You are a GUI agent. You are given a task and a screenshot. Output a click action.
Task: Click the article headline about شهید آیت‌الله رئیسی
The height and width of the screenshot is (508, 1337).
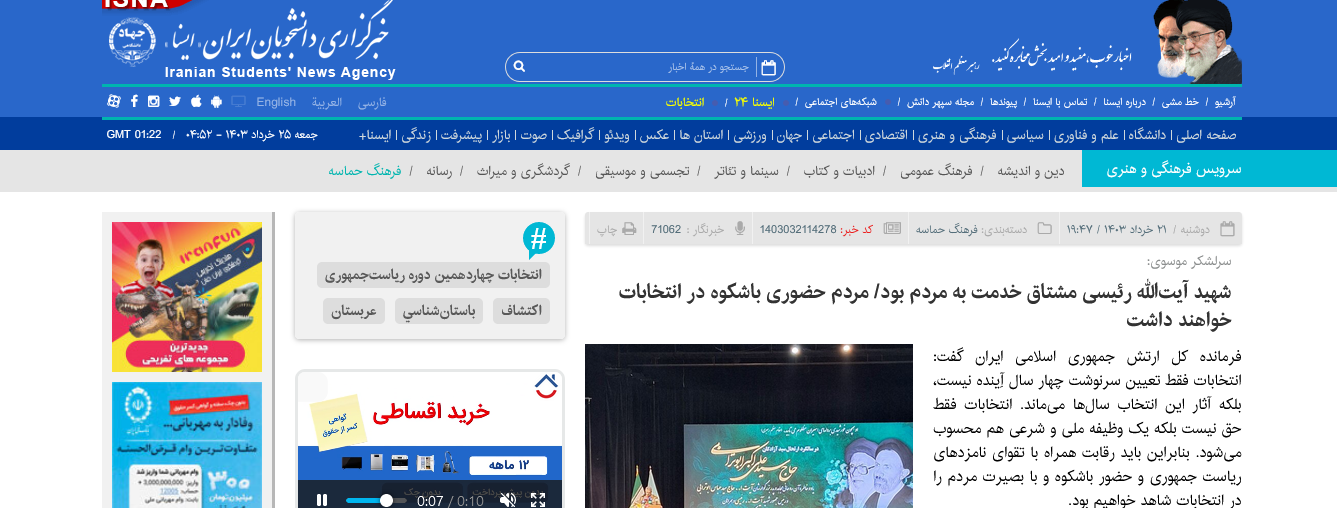[x=925, y=306]
